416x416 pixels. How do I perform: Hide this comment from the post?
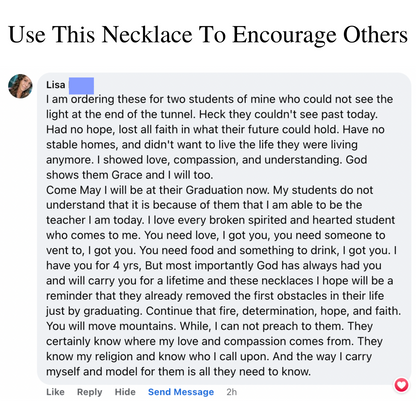[125, 392]
